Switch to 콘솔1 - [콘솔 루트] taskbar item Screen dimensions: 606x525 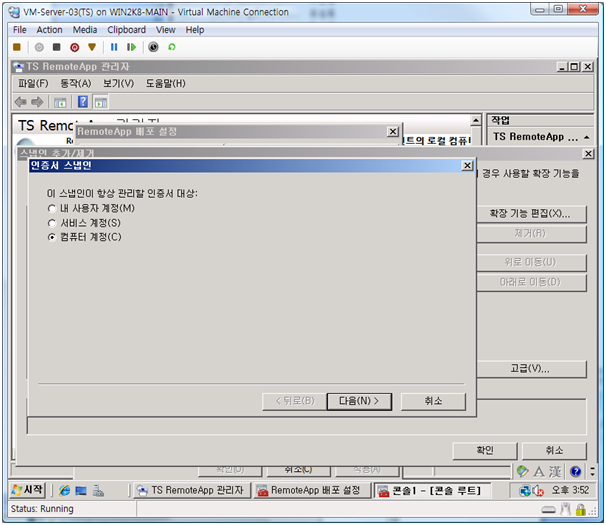[x=432, y=491]
